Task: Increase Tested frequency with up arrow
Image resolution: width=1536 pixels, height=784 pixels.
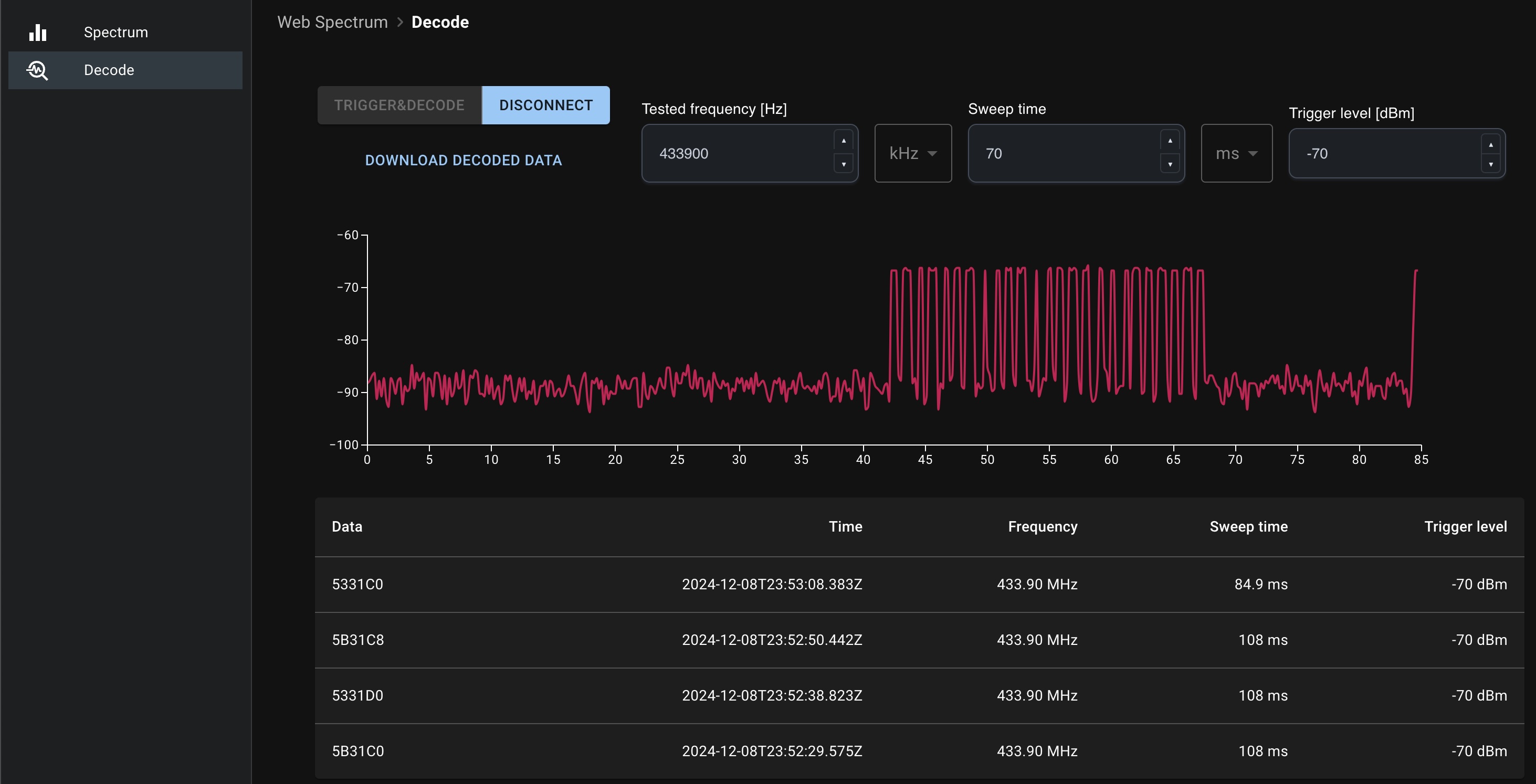Action: coord(843,141)
